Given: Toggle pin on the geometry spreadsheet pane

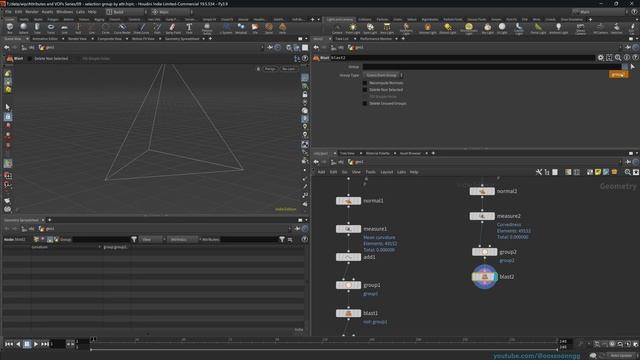Looking at the screenshot, I should coord(297,229).
